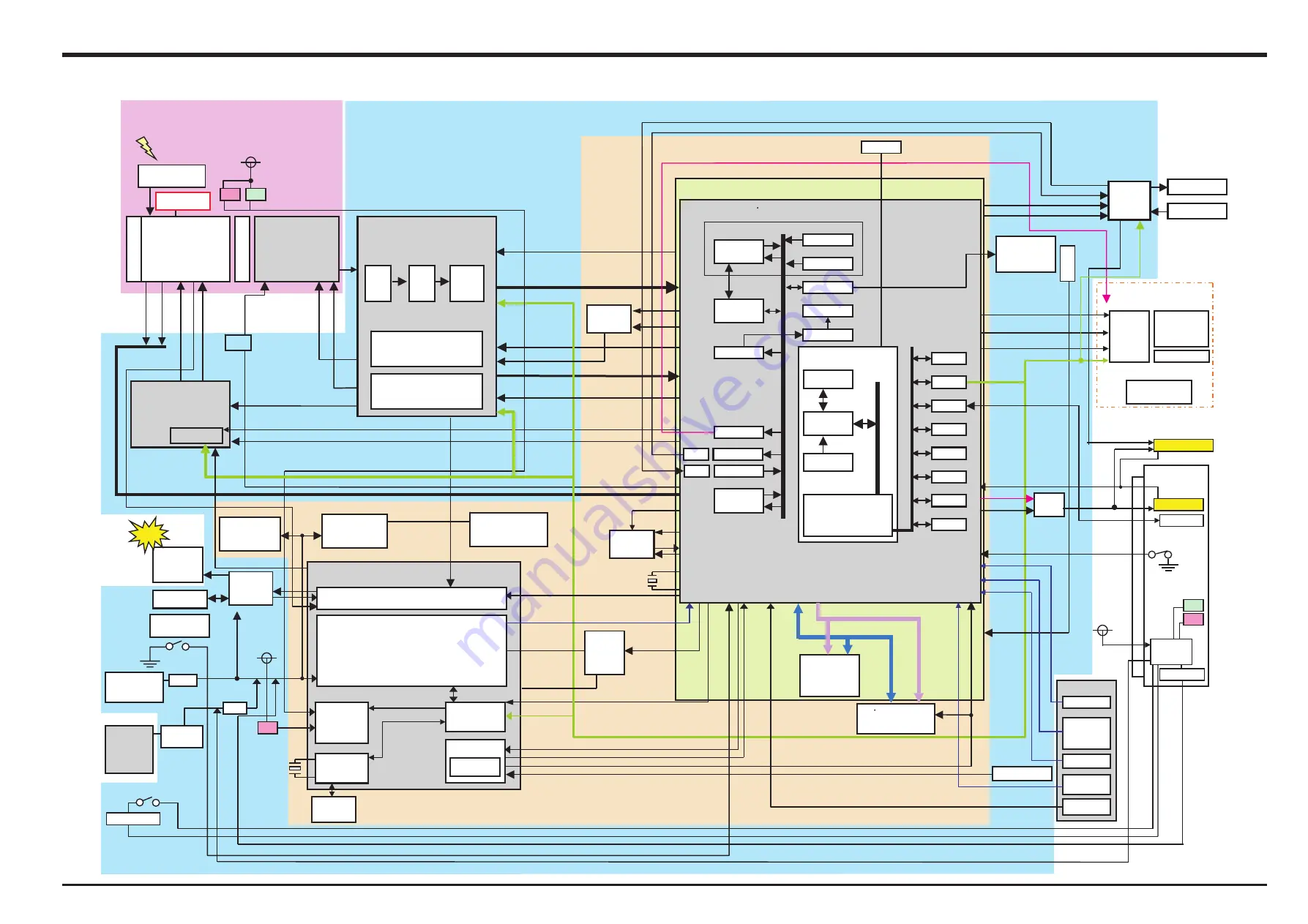Click the yellow starburst icon on left side
The width and height of the screenshot is (1308, 924).
(149, 534)
